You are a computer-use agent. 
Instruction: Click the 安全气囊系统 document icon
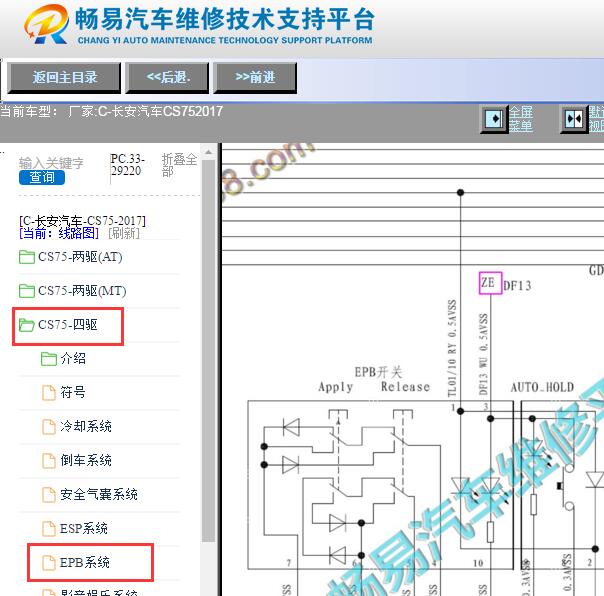point(49,495)
